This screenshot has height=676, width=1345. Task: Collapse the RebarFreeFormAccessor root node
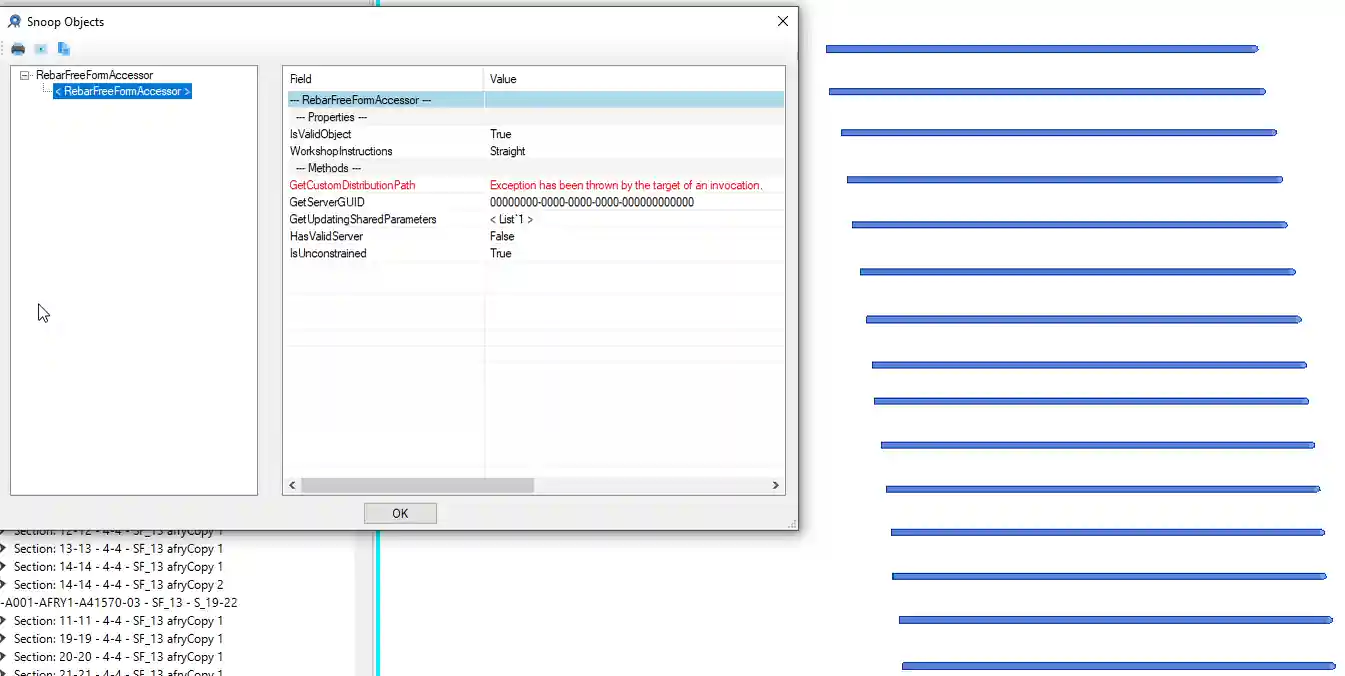click(25, 75)
